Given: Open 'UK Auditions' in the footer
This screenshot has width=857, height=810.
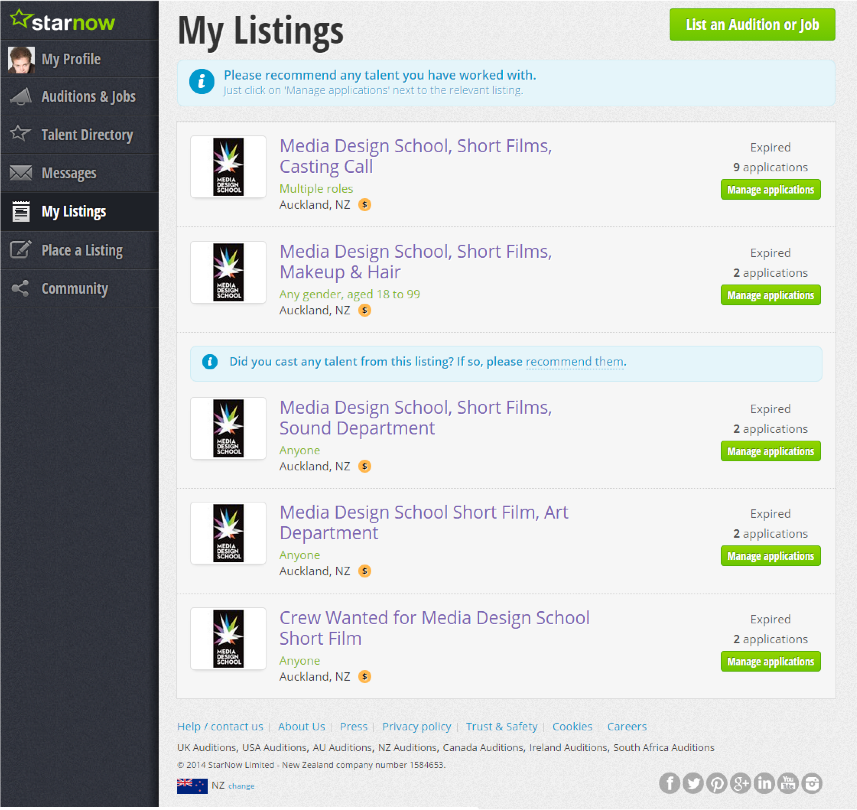Looking at the screenshot, I should point(207,747).
